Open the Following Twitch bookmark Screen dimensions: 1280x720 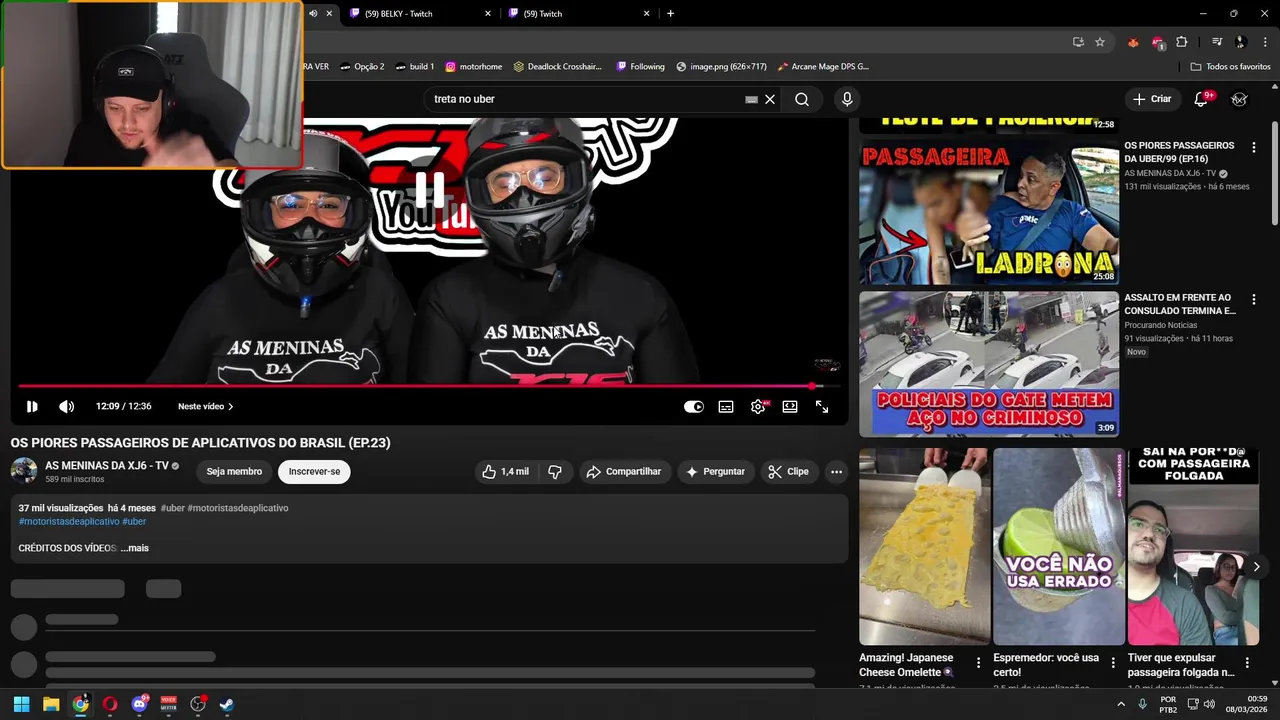[x=641, y=67]
